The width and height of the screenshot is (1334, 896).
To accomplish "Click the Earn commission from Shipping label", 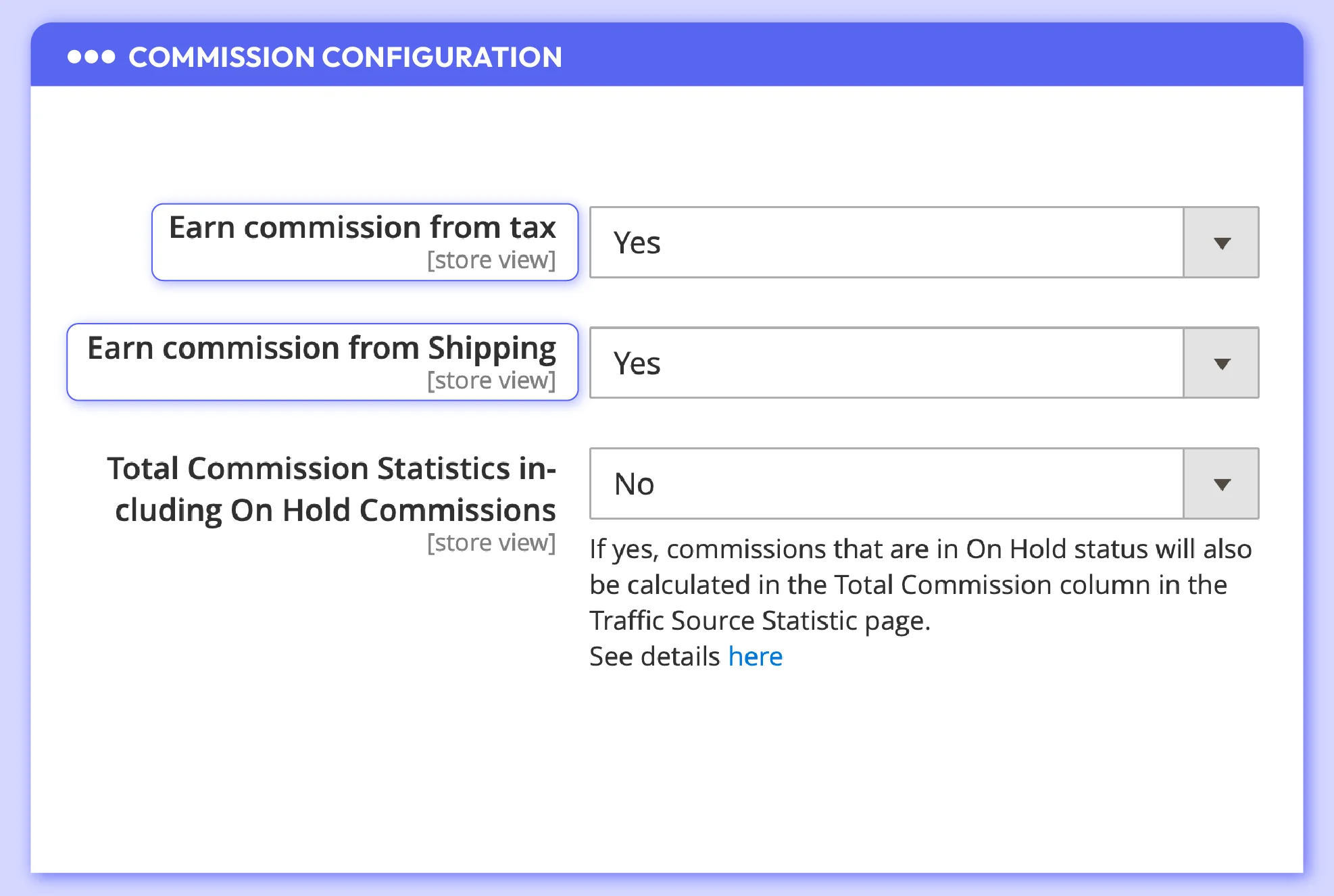I will pyautogui.click(x=322, y=349).
